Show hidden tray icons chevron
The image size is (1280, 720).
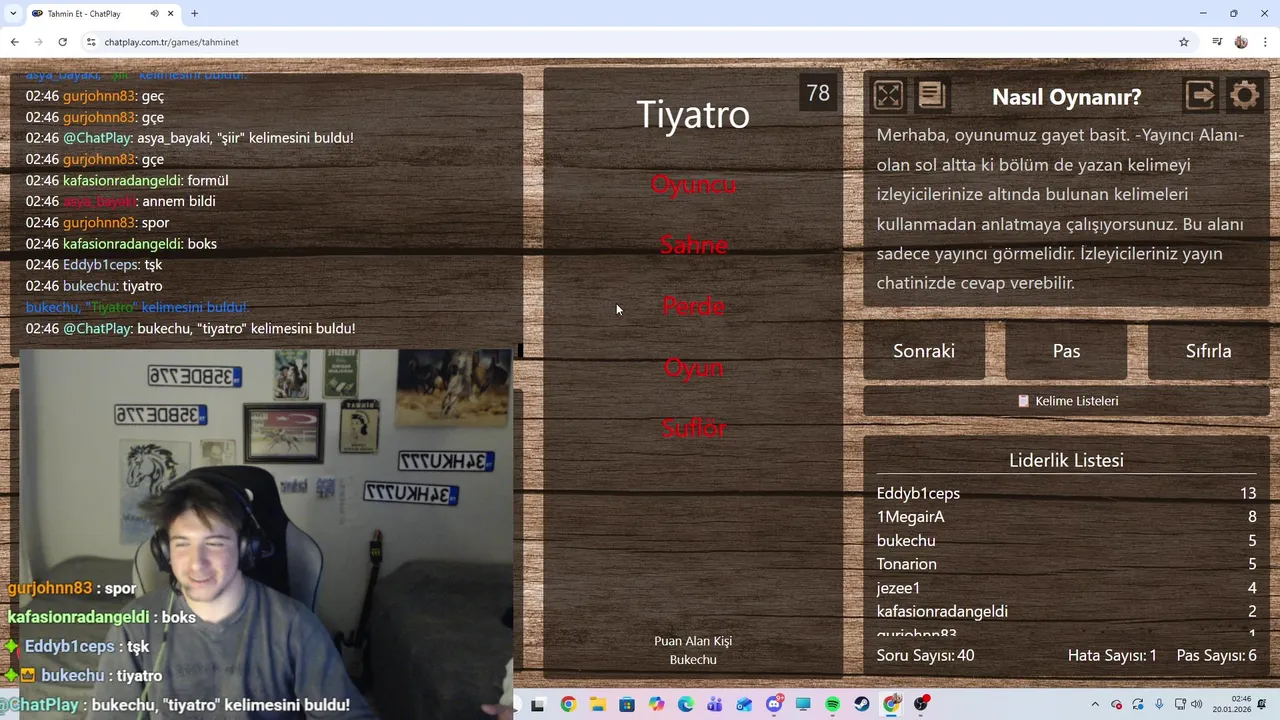pos(1095,705)
